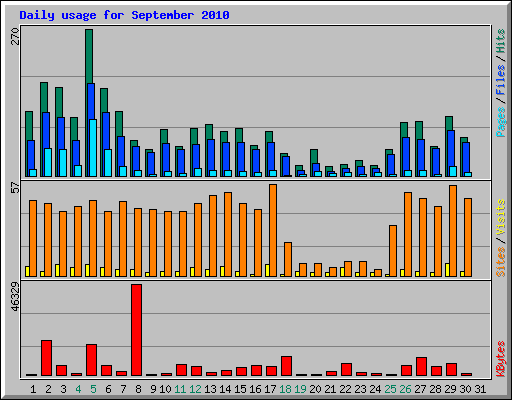The width and height of the screenshot is (512, 400).
Task: Click the orange Visits bar for day 26
Action: tap(408, 234)
